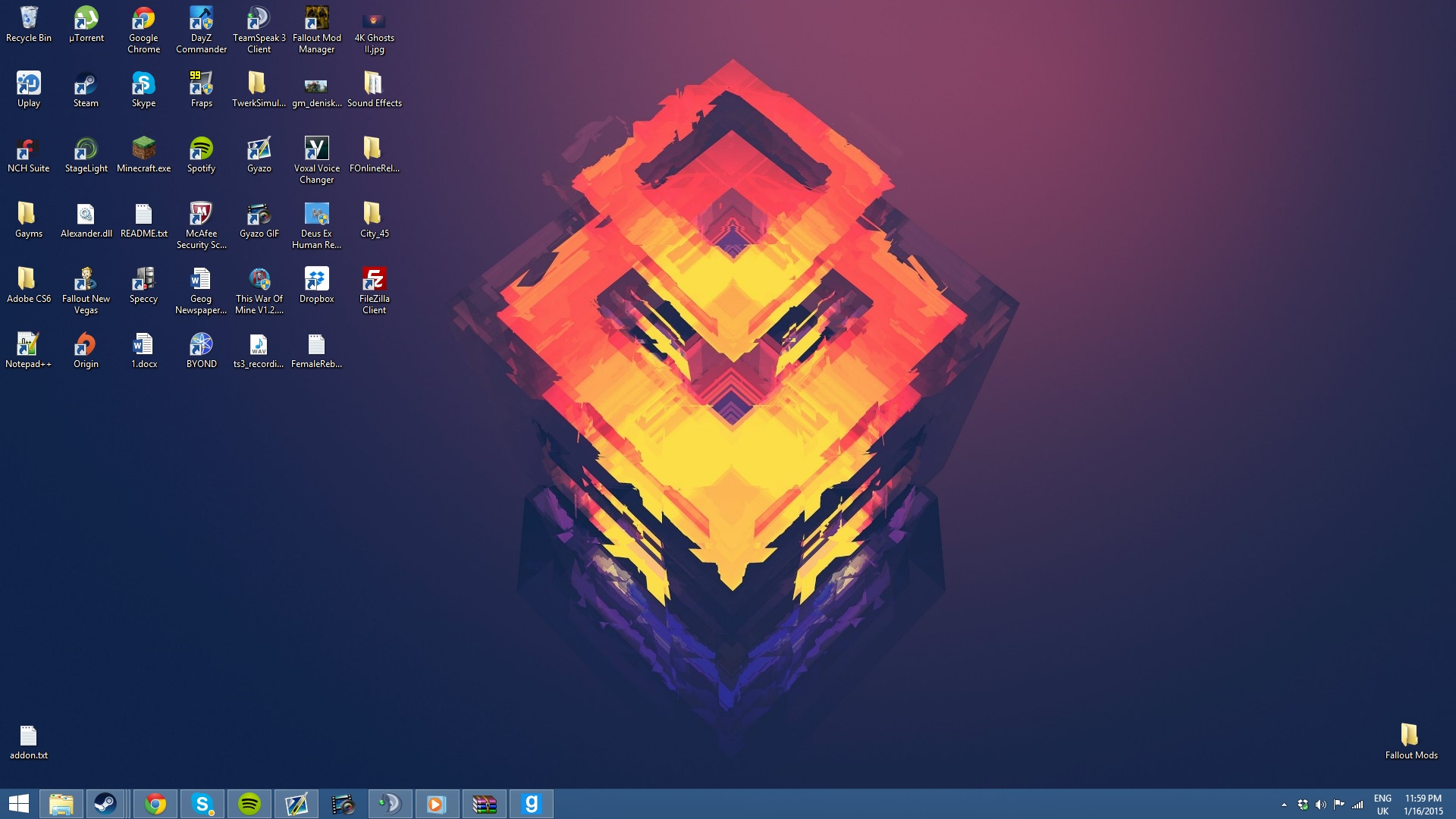Expand the hidden tray icons arrow

click(1285, 803)
